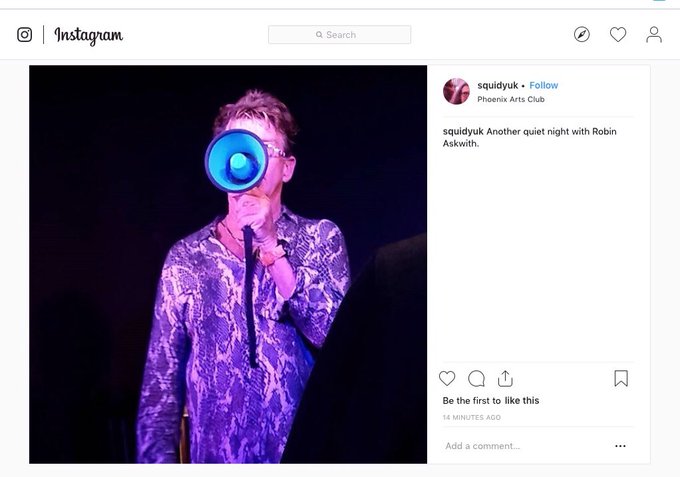680x477 pixels.
Task: Open the profile person icon
Action: (654, 35)
